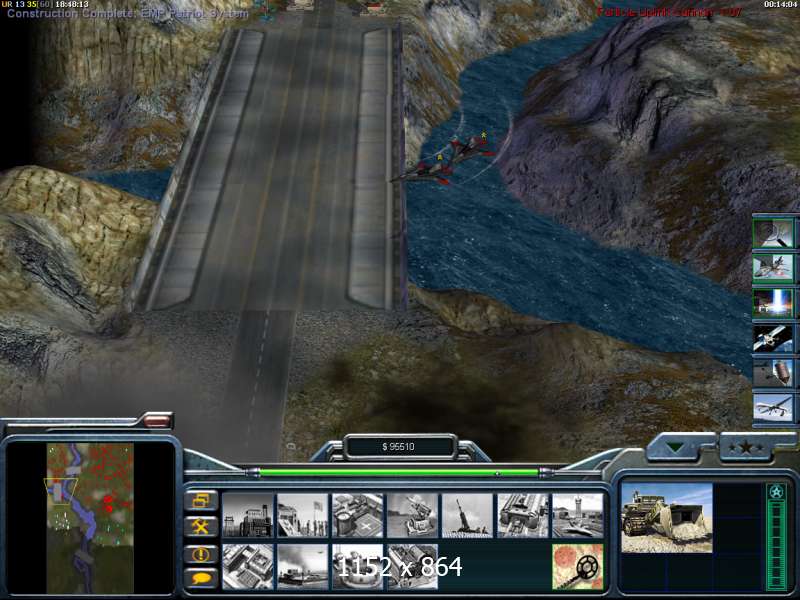Pick the supply center icon with helipad
The width and height of the screenshot is (800, 600).
pyautogui.click(x=358, y=515)
